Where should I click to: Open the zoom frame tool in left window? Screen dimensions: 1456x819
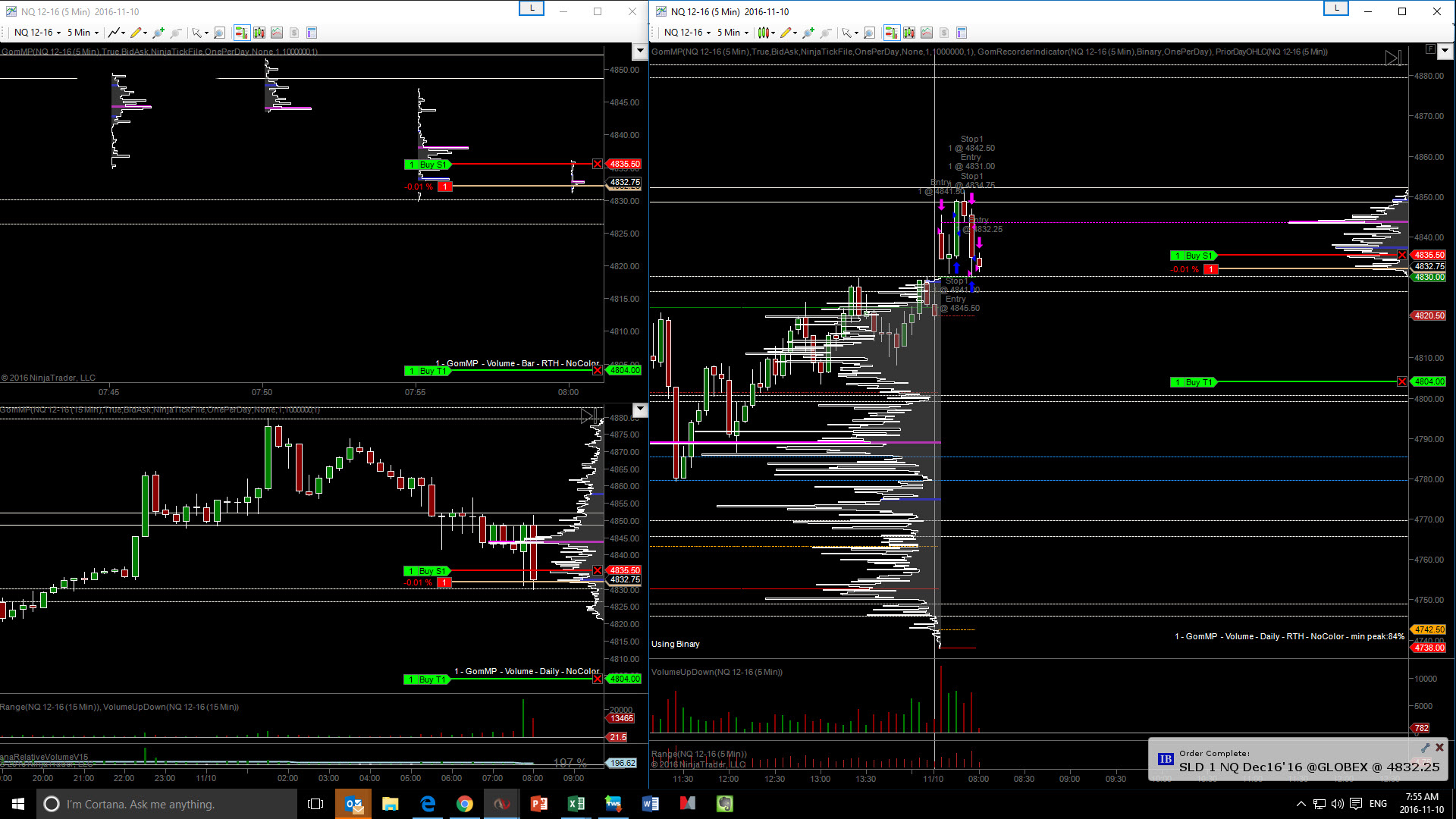click(219, 33)
